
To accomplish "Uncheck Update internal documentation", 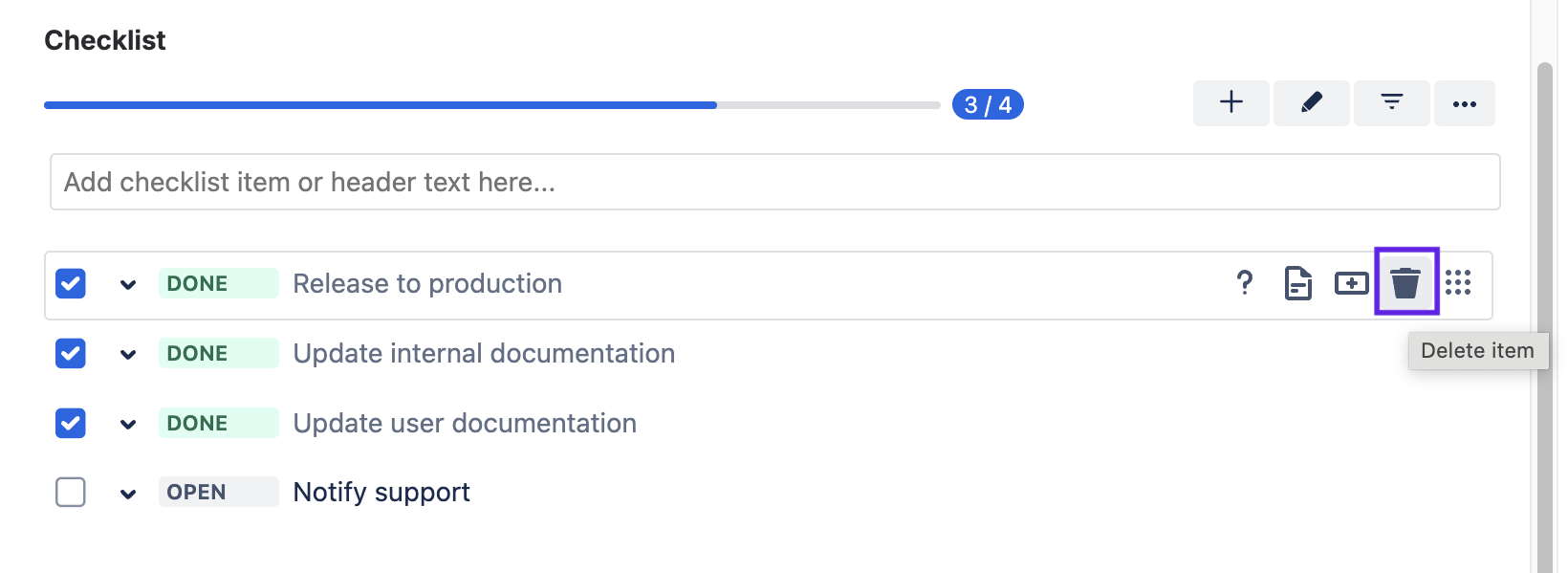I will pos(70,353).
